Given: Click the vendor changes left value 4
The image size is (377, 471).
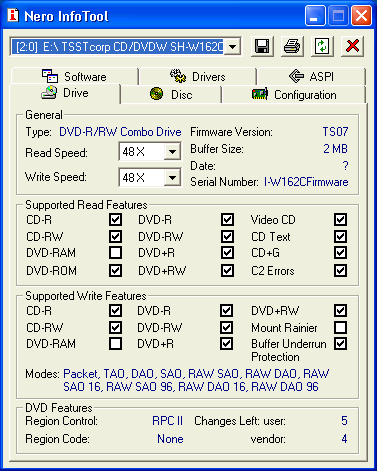Looking at the screenshot, I should (344, 439).
